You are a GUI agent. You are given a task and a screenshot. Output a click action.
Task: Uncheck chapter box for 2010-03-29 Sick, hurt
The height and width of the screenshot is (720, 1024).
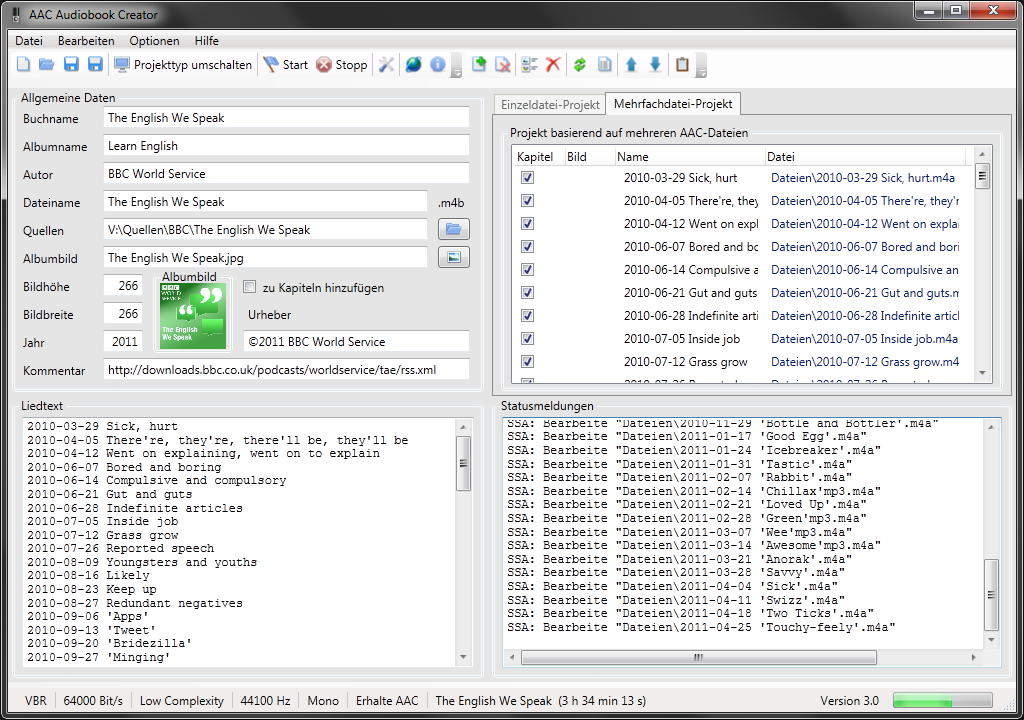tap(528, 178)
